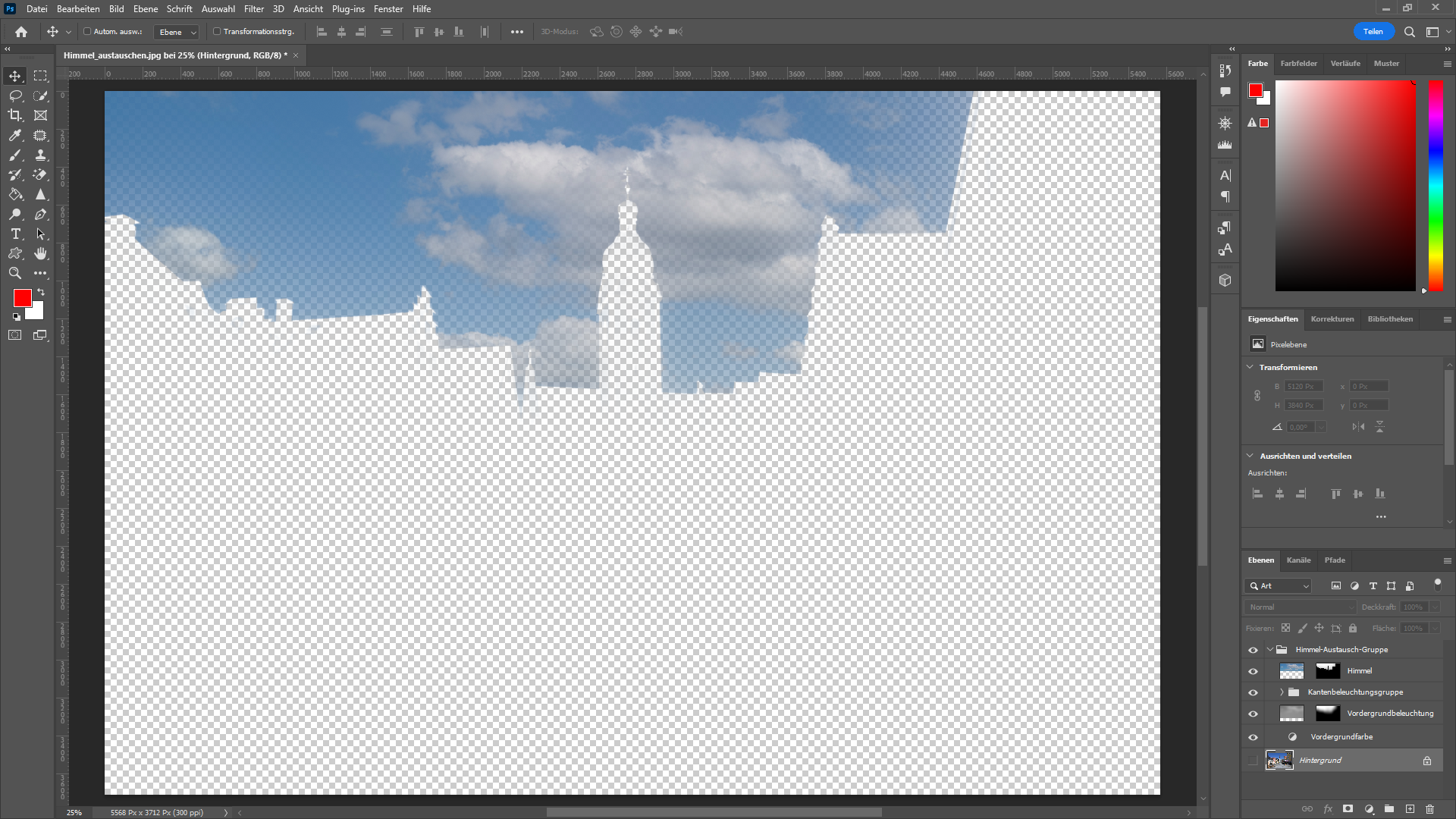Show the Hintergrund layer

pyautogui.click(x=1253, y=761)
